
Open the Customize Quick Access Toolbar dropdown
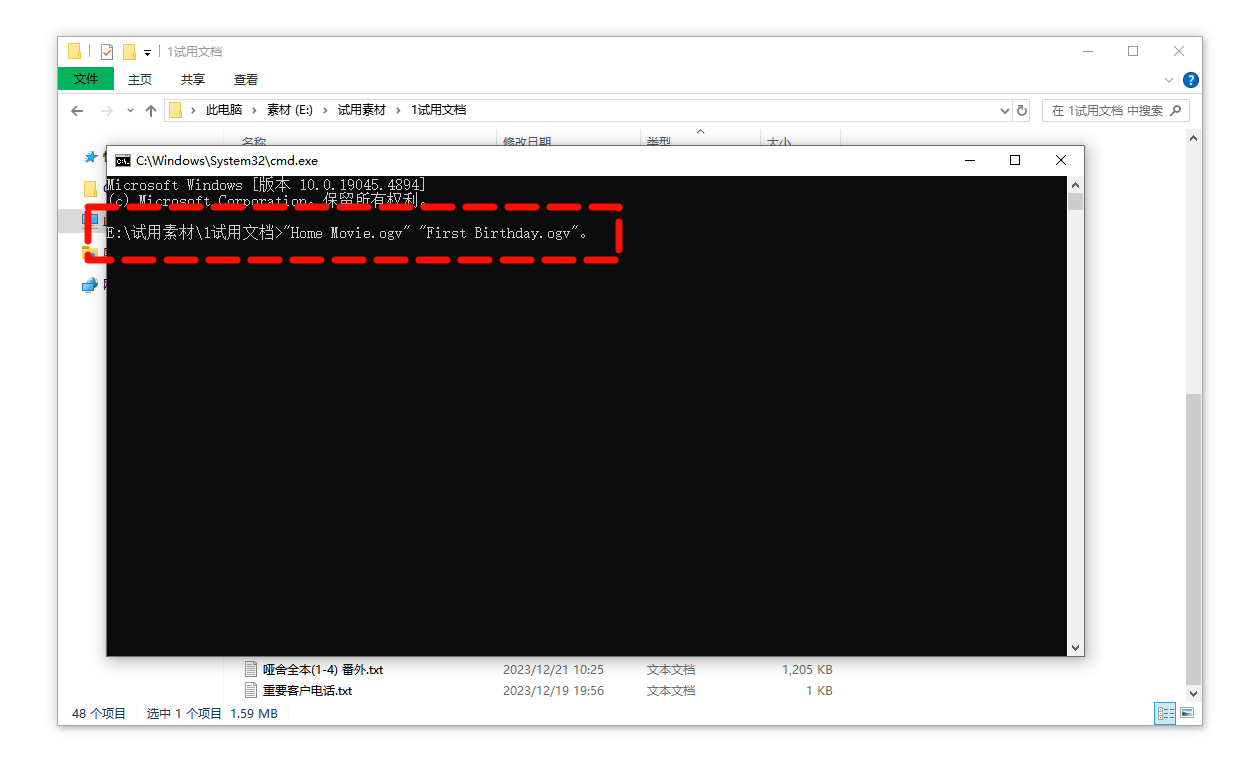(x=147, y=52)
